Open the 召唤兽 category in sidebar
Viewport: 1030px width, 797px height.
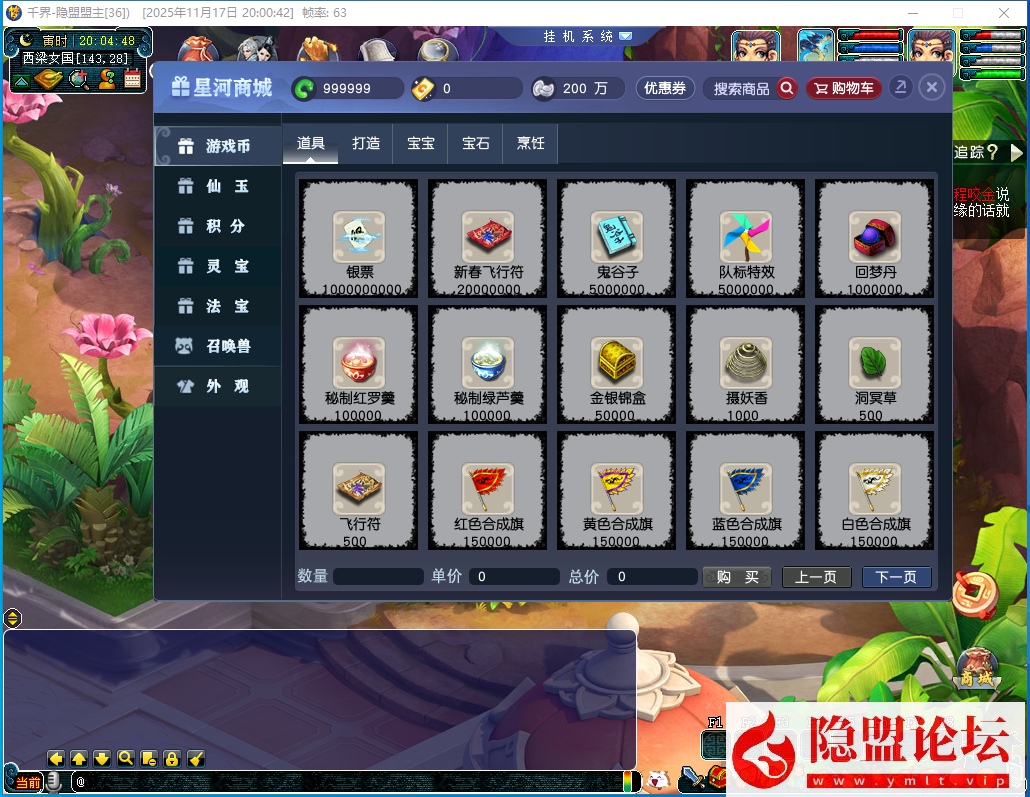click(217, 346)
